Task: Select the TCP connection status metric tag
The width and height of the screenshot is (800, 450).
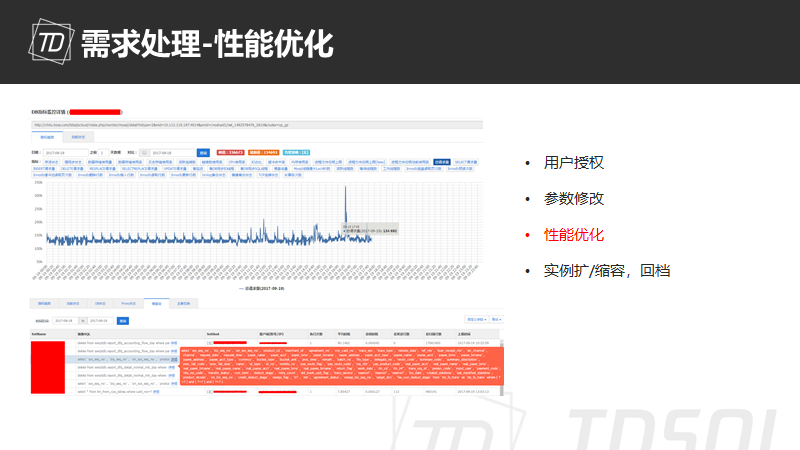Action: point(268,175)
